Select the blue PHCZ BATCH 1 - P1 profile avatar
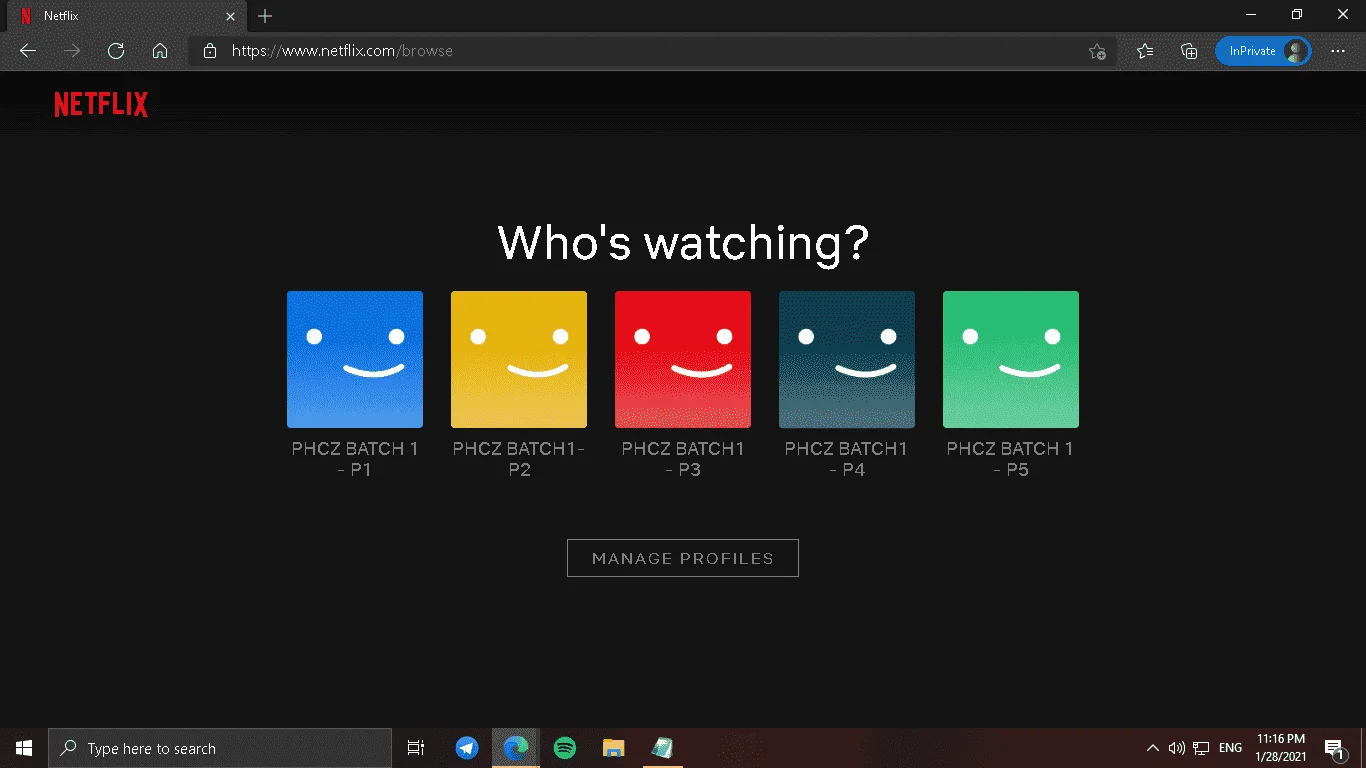Screen dimensions: 1366x768 [x=355, y=359]
